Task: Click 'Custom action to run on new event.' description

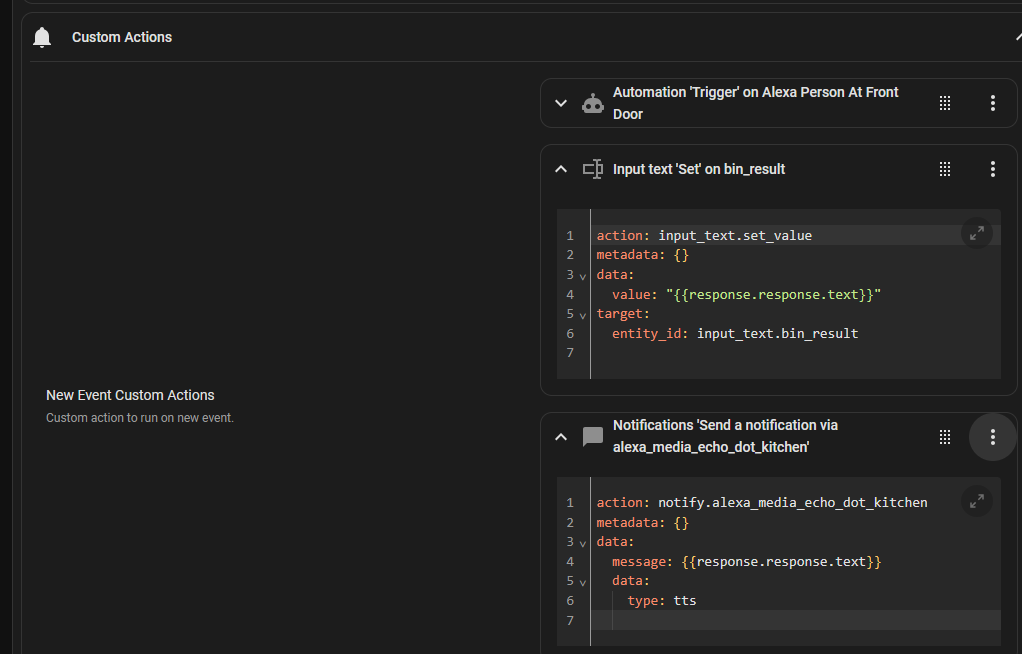Action: [x=139, y=418]
